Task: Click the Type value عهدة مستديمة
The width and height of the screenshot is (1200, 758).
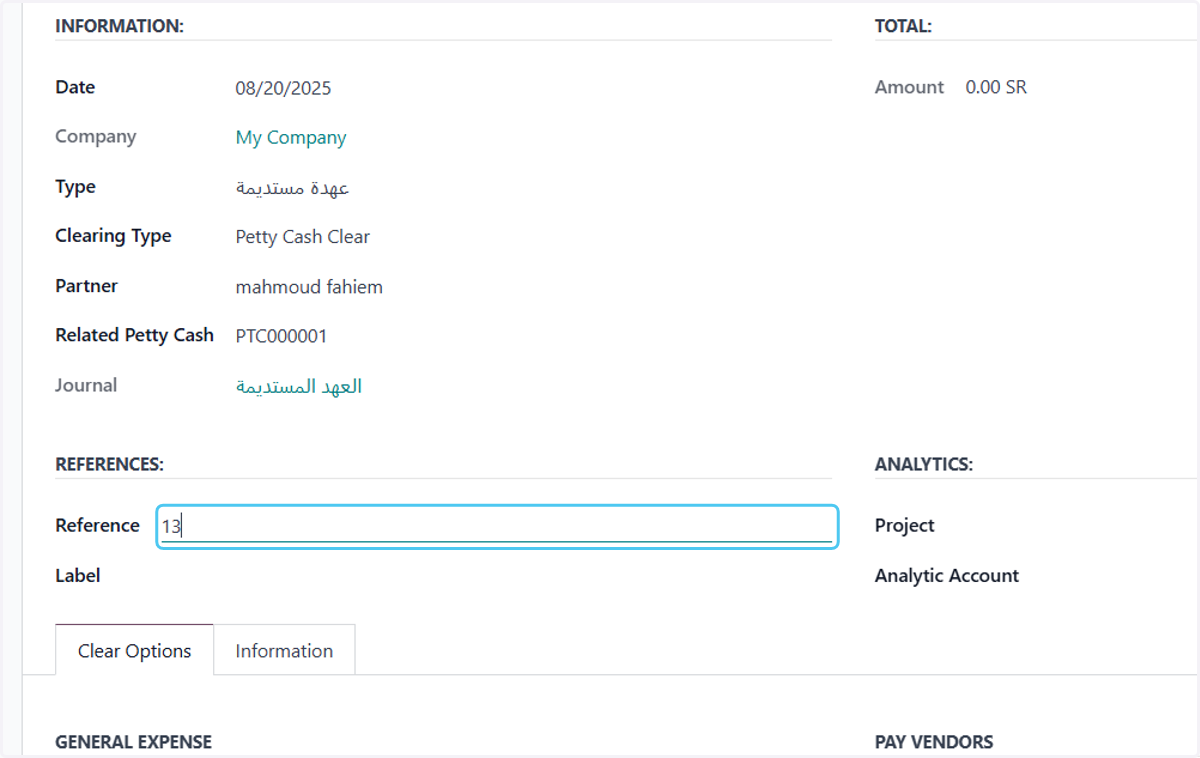Action: (x=292, y=188)
